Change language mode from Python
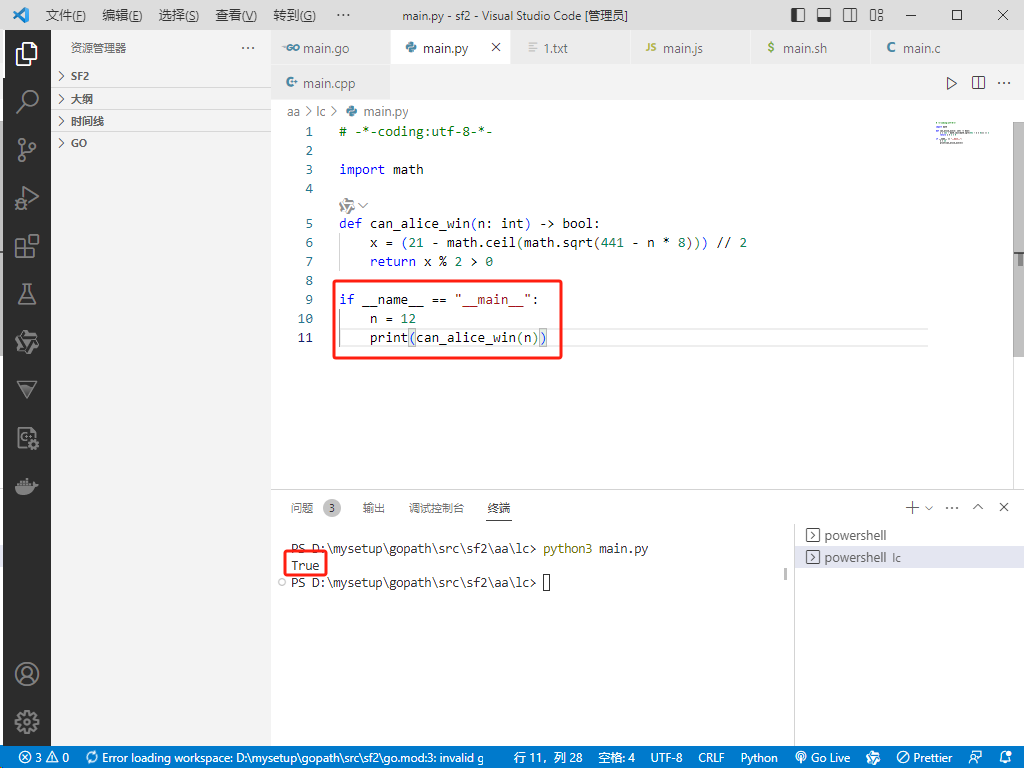 click(x=759, y=758)
